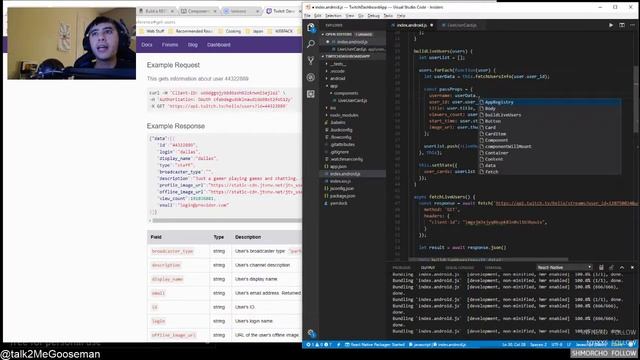Viewport: 640px width, 360px height.
Task: Click the VS Code editor vertical scrollbar
Action: [x=637, y=100]
